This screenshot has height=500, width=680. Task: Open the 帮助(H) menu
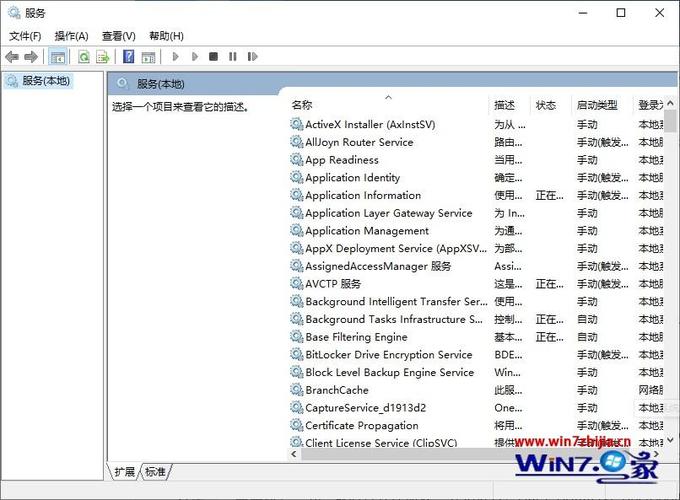[167, 36]
